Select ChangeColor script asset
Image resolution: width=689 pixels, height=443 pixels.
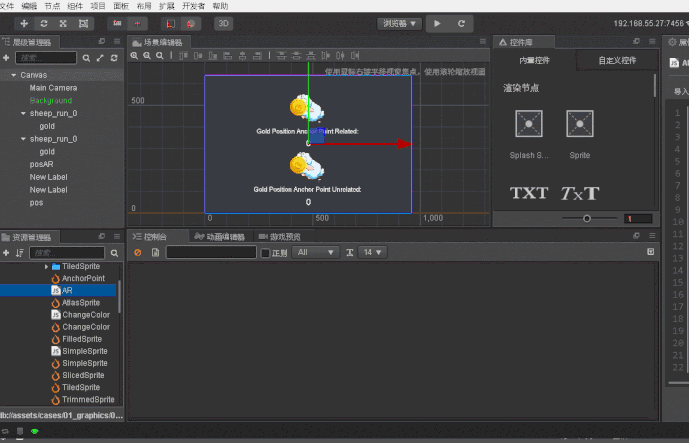(x=80, y=315)
